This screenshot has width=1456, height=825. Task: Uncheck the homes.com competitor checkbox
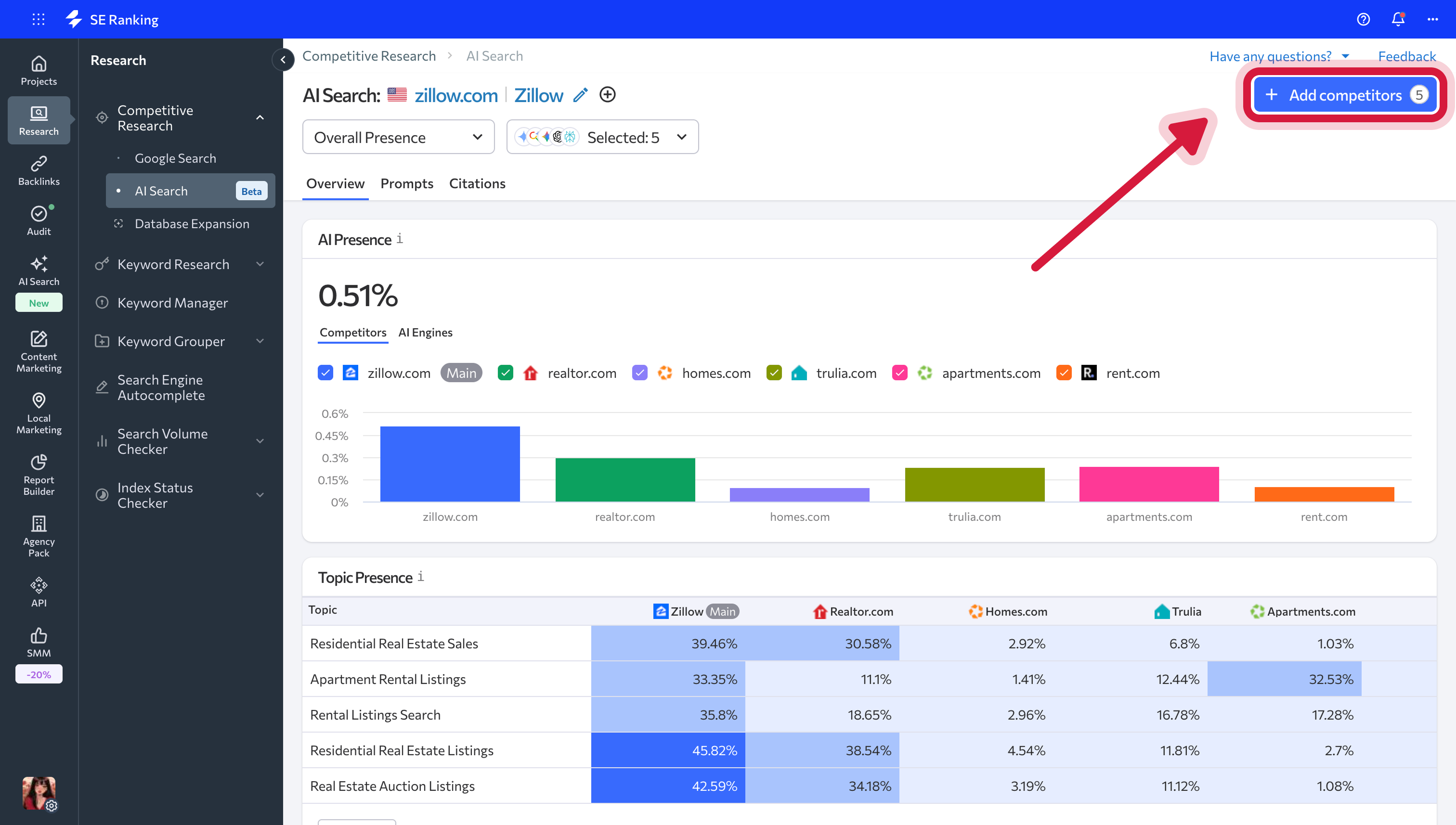tap(640, 373)
